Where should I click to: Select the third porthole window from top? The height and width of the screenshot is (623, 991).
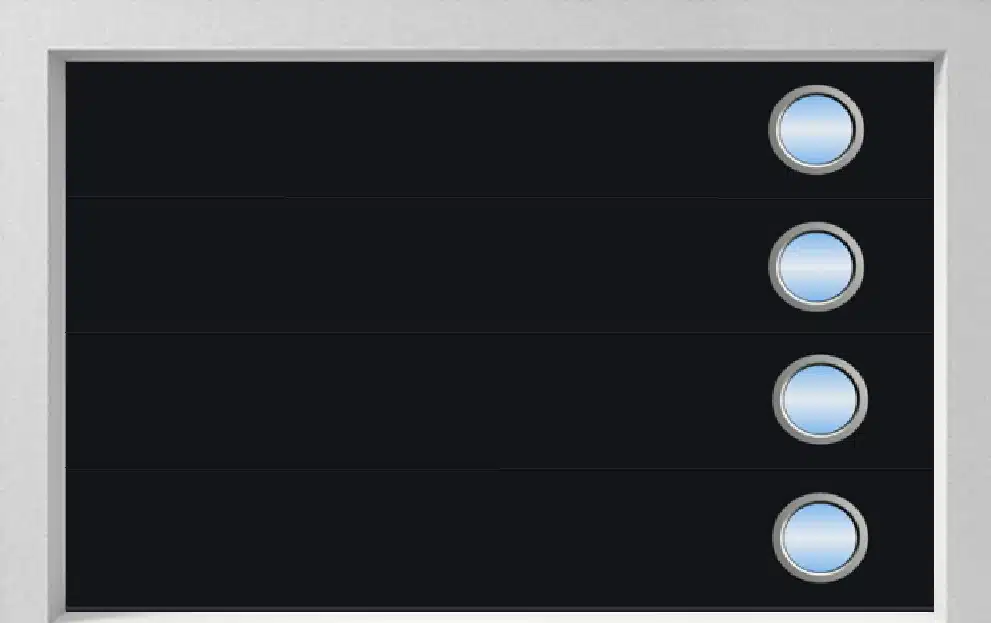tap(820, 399)
